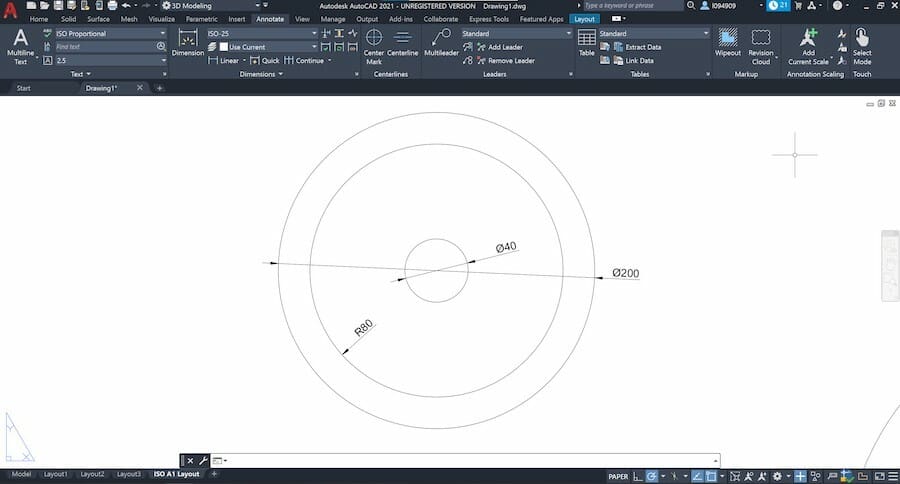Open a file via the folder icon

click(x=44, y=5)
